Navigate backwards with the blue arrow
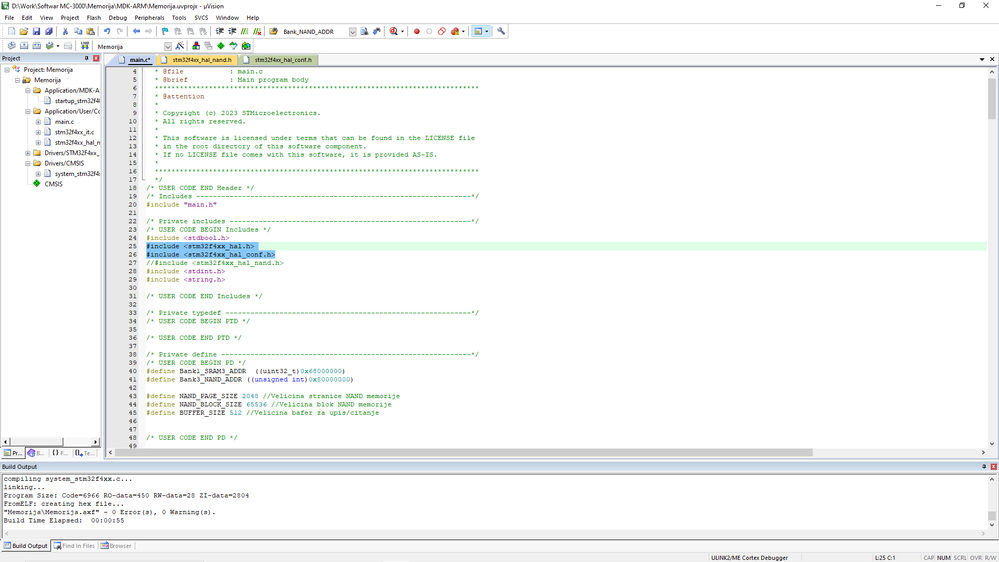Screen dimensions: 999x562 point(136,31)
